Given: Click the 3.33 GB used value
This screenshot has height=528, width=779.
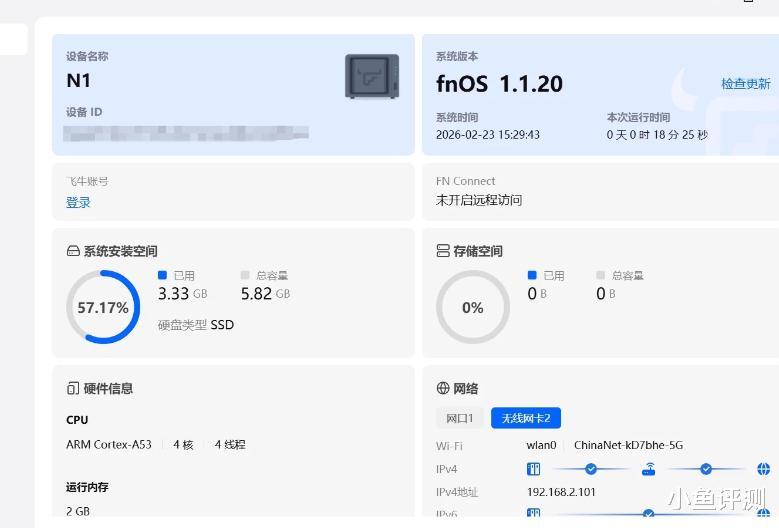Looking at the screenshot, I should (182, 294).
